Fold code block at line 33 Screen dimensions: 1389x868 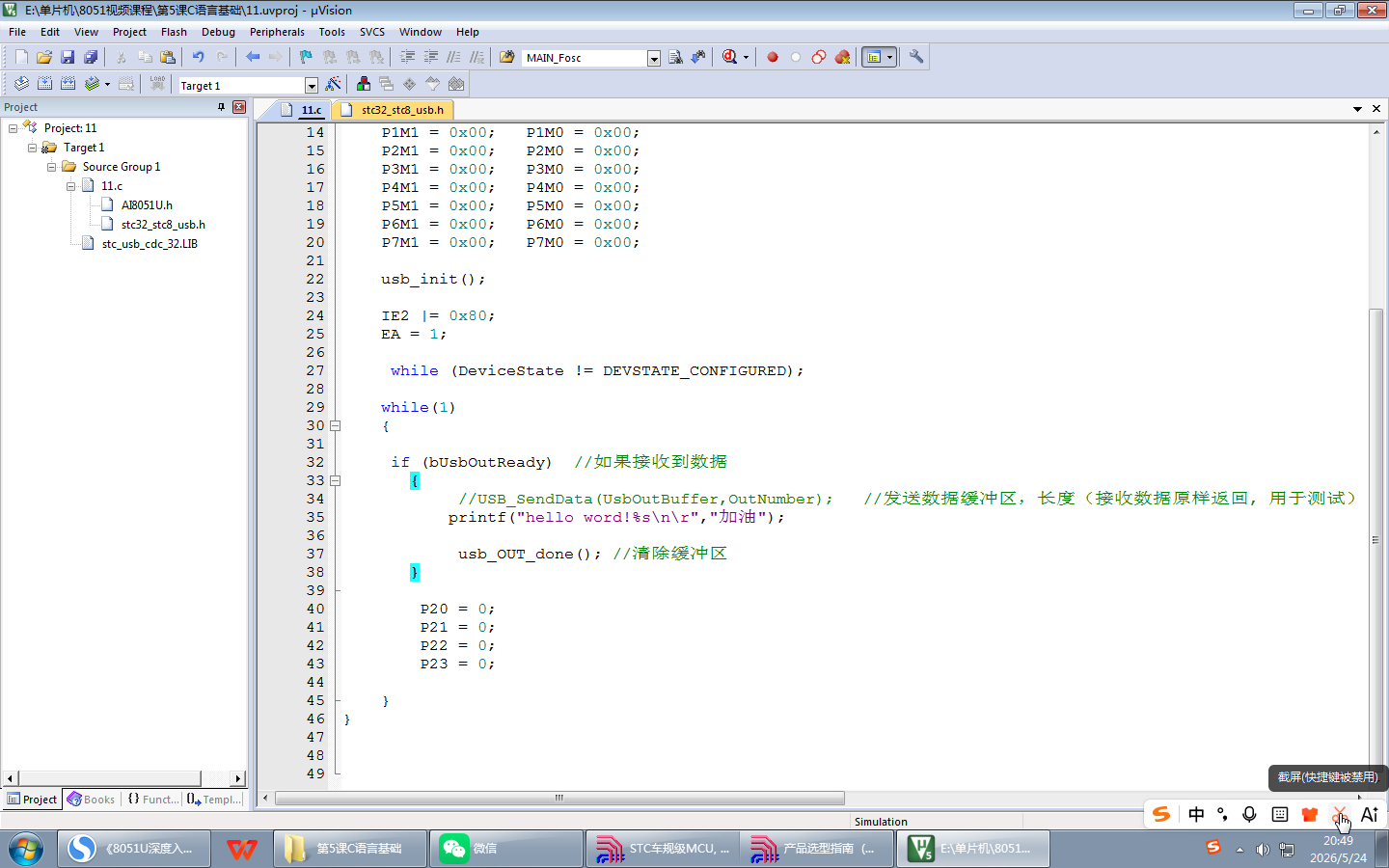336,480
